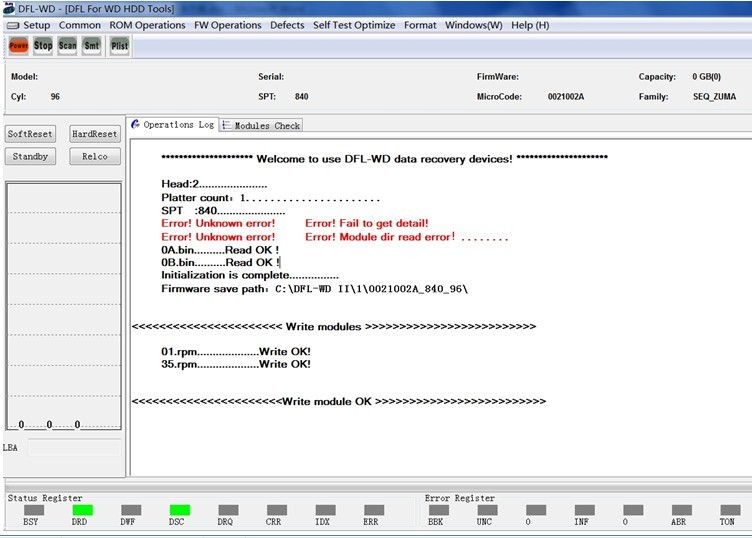Click the green DRD status indicator
Image resolution: width=752 pixels, height=538 pixels.
[82, 510]
